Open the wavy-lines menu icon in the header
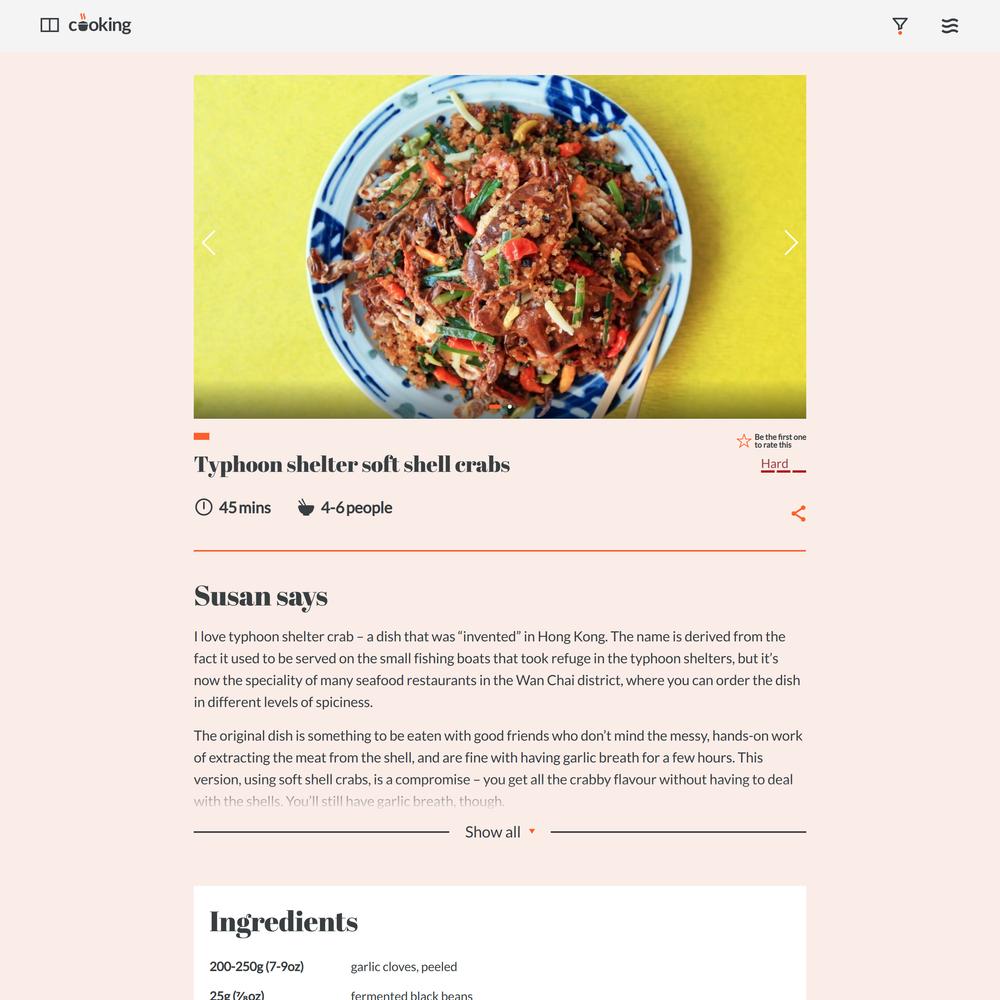 (950, 26)
